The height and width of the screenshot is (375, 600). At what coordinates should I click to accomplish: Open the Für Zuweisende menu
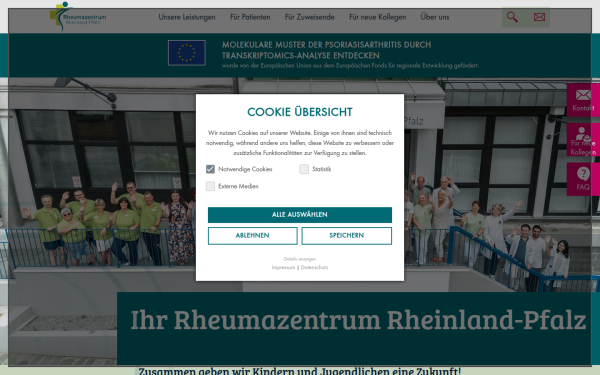click(309, 17)
